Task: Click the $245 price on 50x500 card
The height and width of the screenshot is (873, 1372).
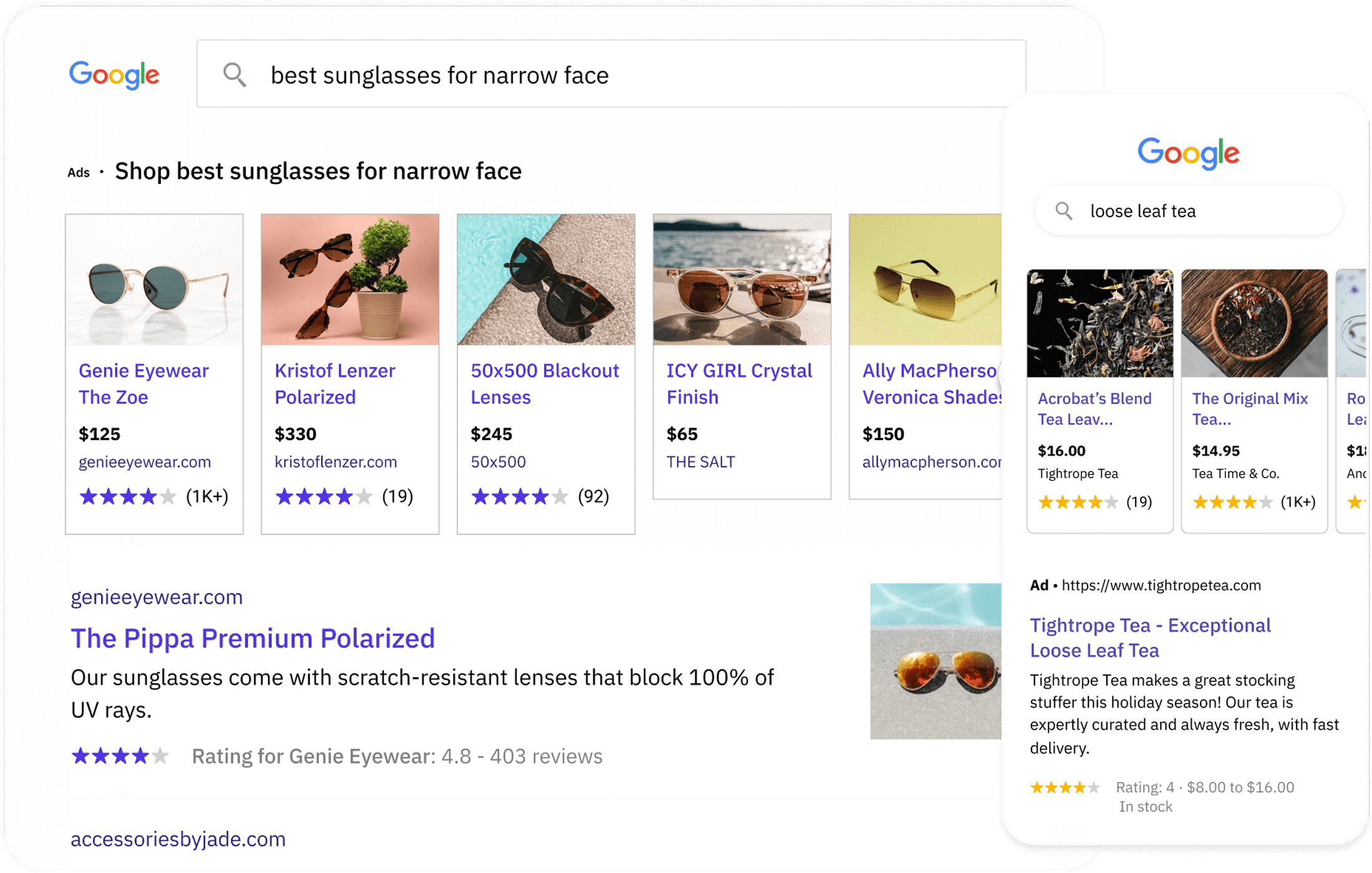Action: [491, 434]
